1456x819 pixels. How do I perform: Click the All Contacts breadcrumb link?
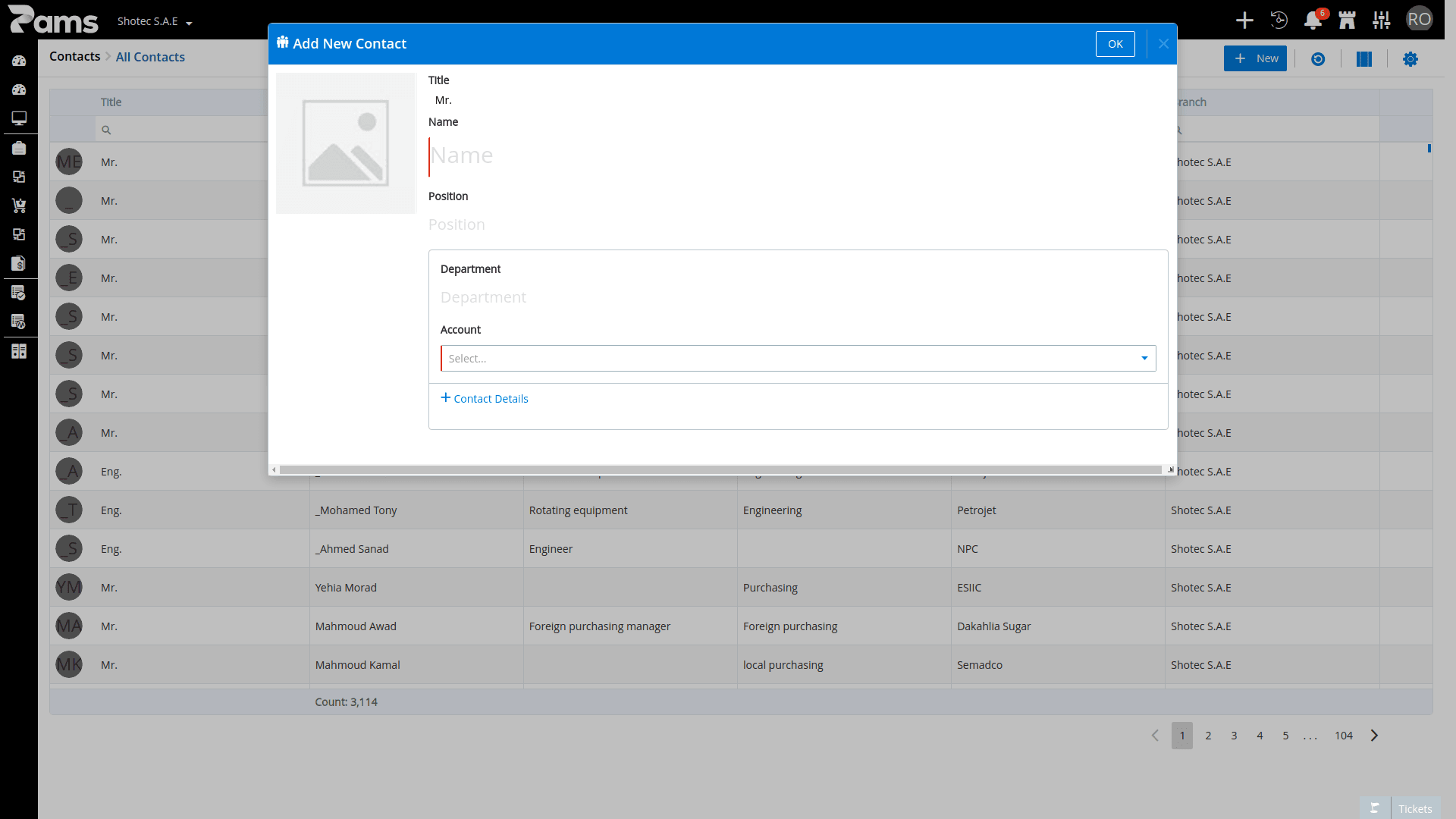[x=150, y=57]
